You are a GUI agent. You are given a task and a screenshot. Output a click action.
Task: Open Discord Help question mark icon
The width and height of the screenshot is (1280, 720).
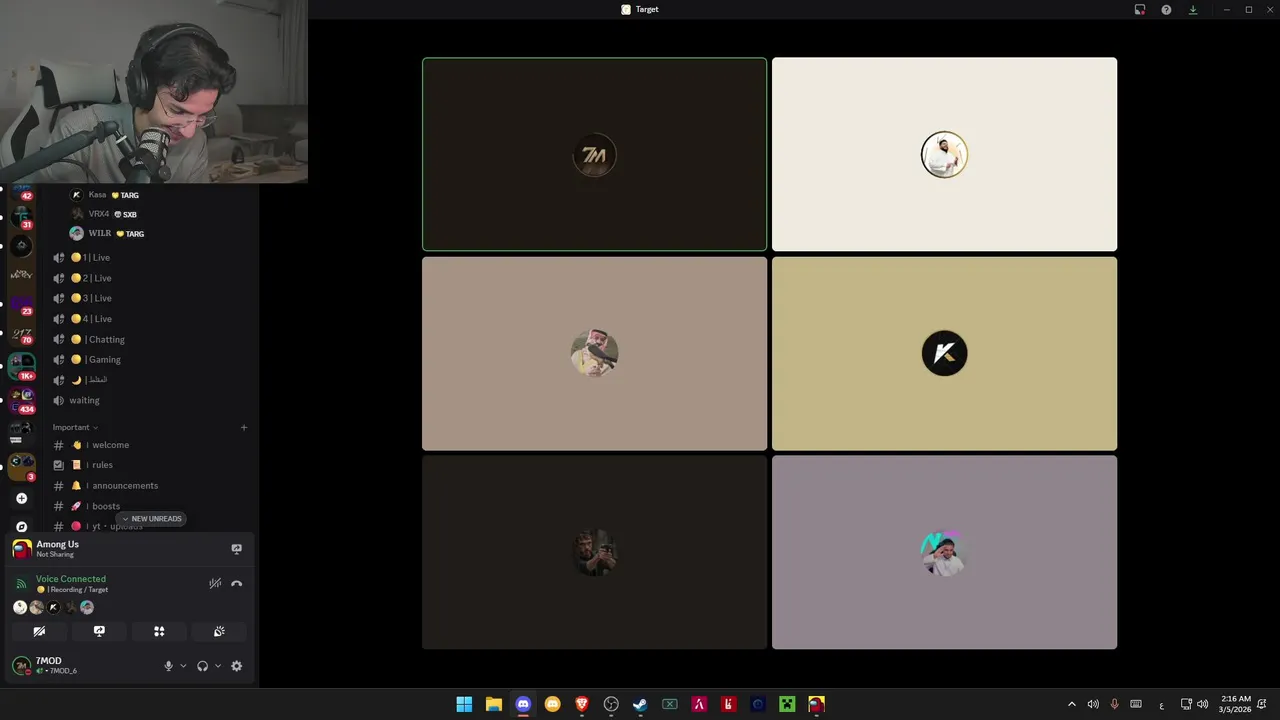tap(1166, 10)
